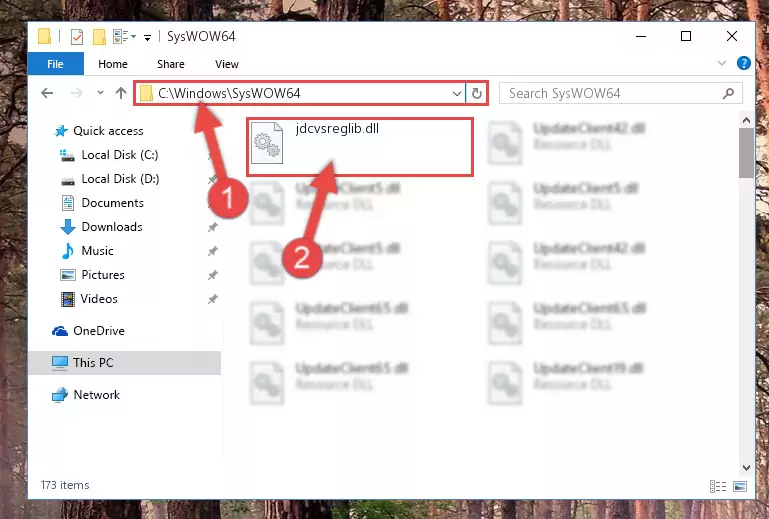Click the Network icon in sidebar
769x519 pixels.
(60, 395)
